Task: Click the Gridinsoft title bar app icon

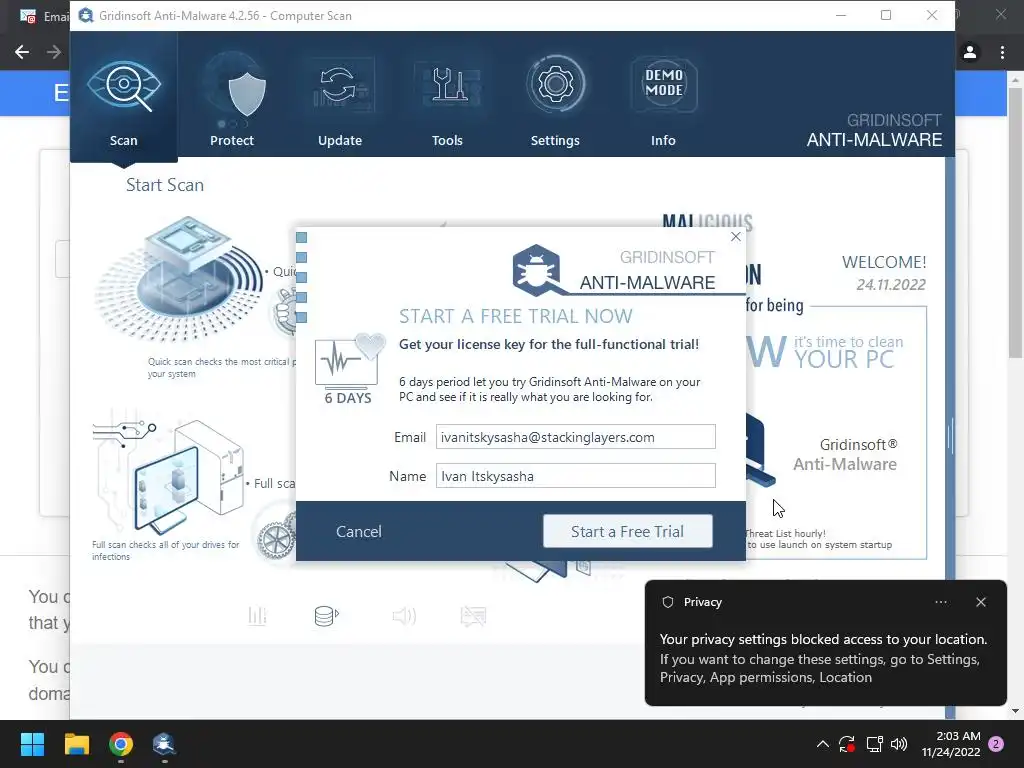Action: click(86, 15)
